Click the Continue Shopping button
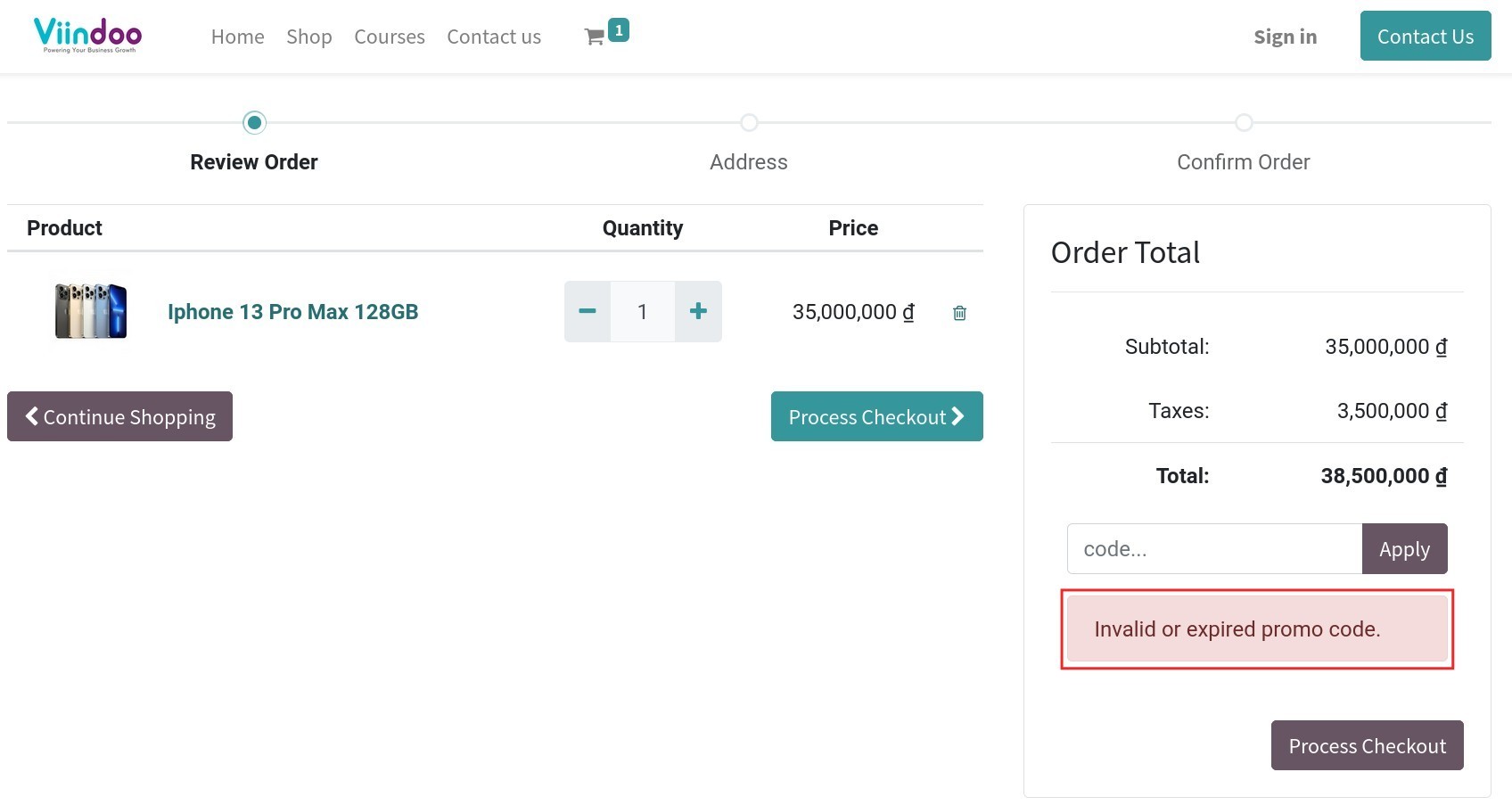The width and height of the screenshot is (1512, 805). point(119,416)
